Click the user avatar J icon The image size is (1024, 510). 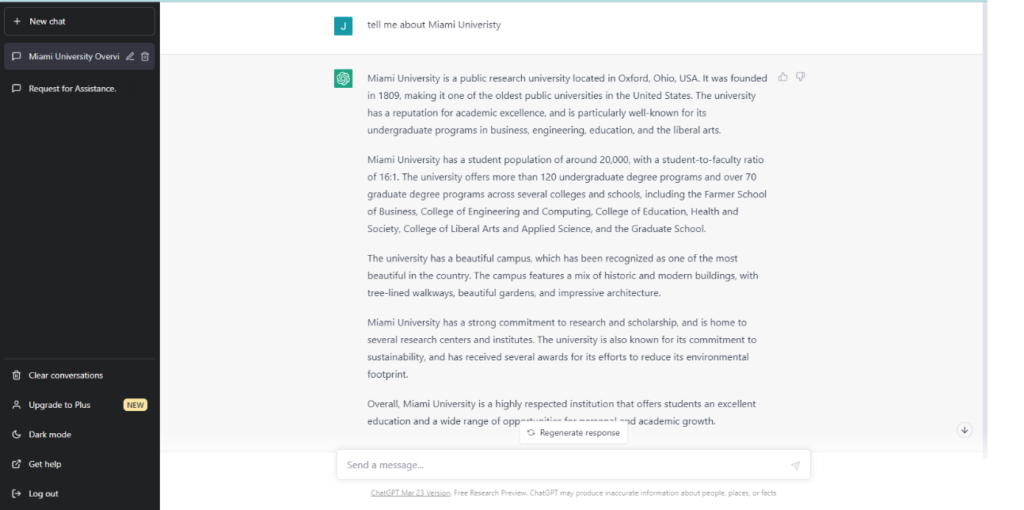pos(343,25)
